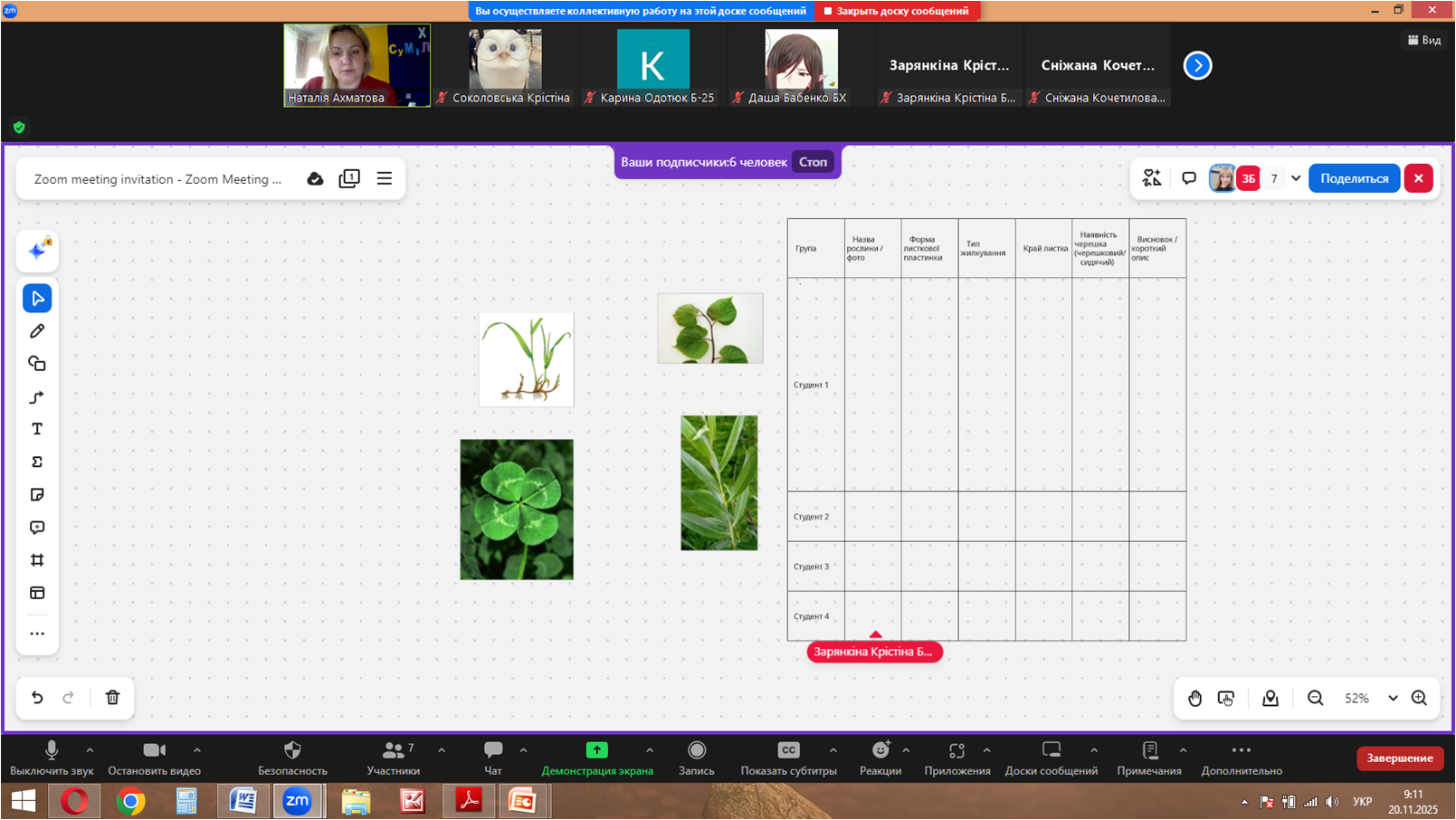Undo the last whiteboard action
This screenshot has height=820, width=1456.
(x=37, y=698)
